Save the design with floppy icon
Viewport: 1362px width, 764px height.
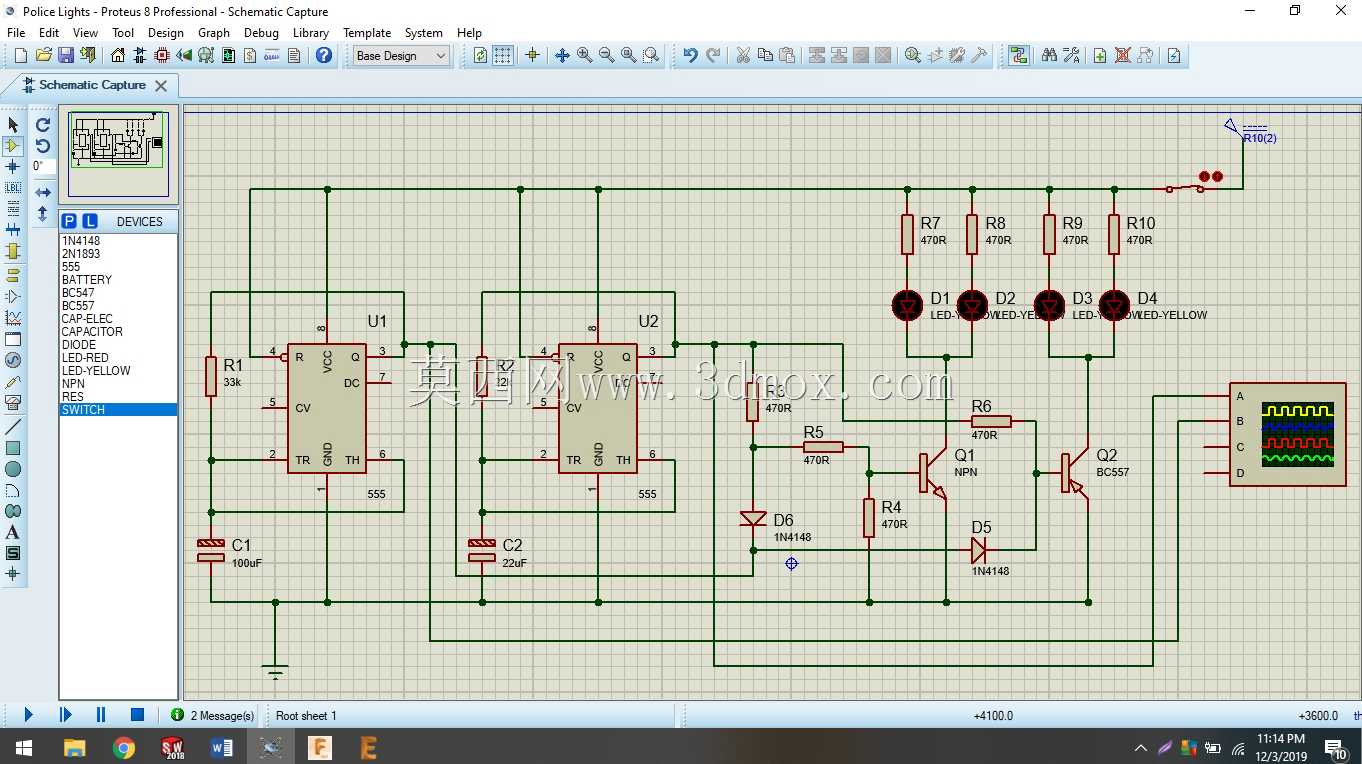tap(66, 56)
